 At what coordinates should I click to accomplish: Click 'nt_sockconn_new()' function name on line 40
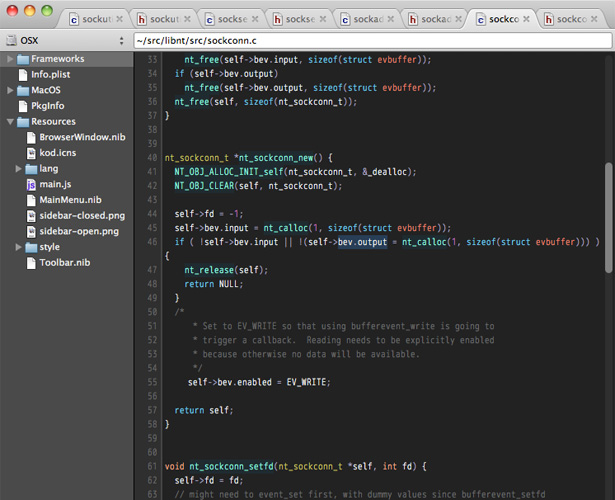pyautogui.click(x=280, y=158)
